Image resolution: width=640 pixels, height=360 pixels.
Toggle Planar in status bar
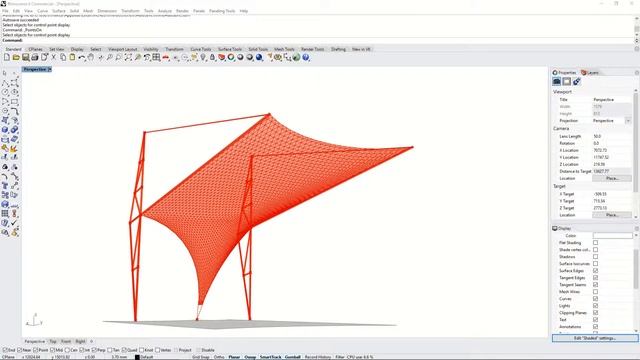point(234,357)
